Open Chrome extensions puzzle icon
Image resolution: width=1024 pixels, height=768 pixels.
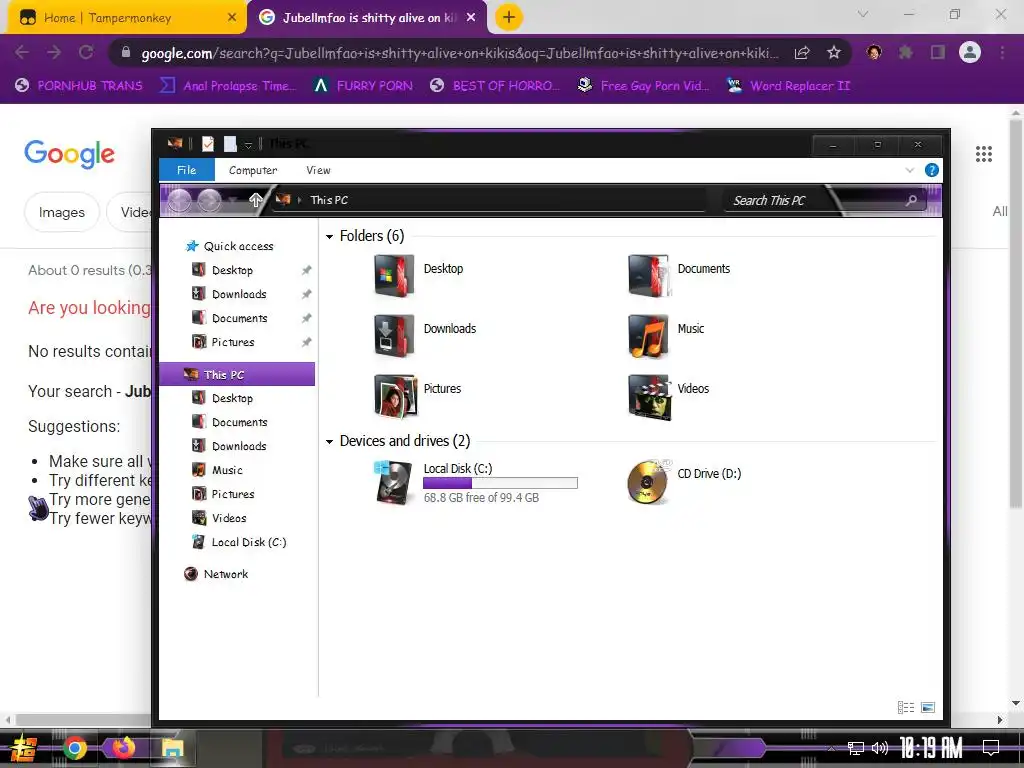[x=906, y=52]
